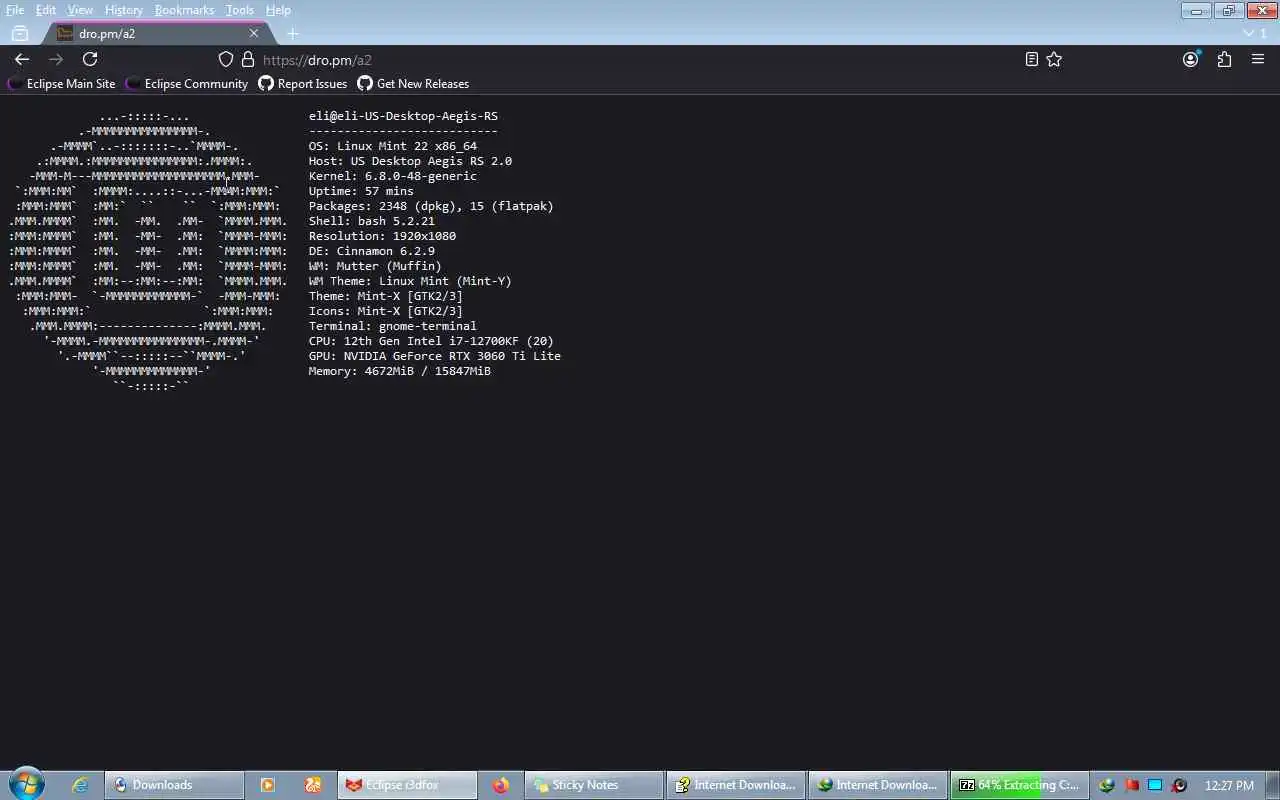
Task: Open the media player taskbar icon
Action: tap(267, 785)
